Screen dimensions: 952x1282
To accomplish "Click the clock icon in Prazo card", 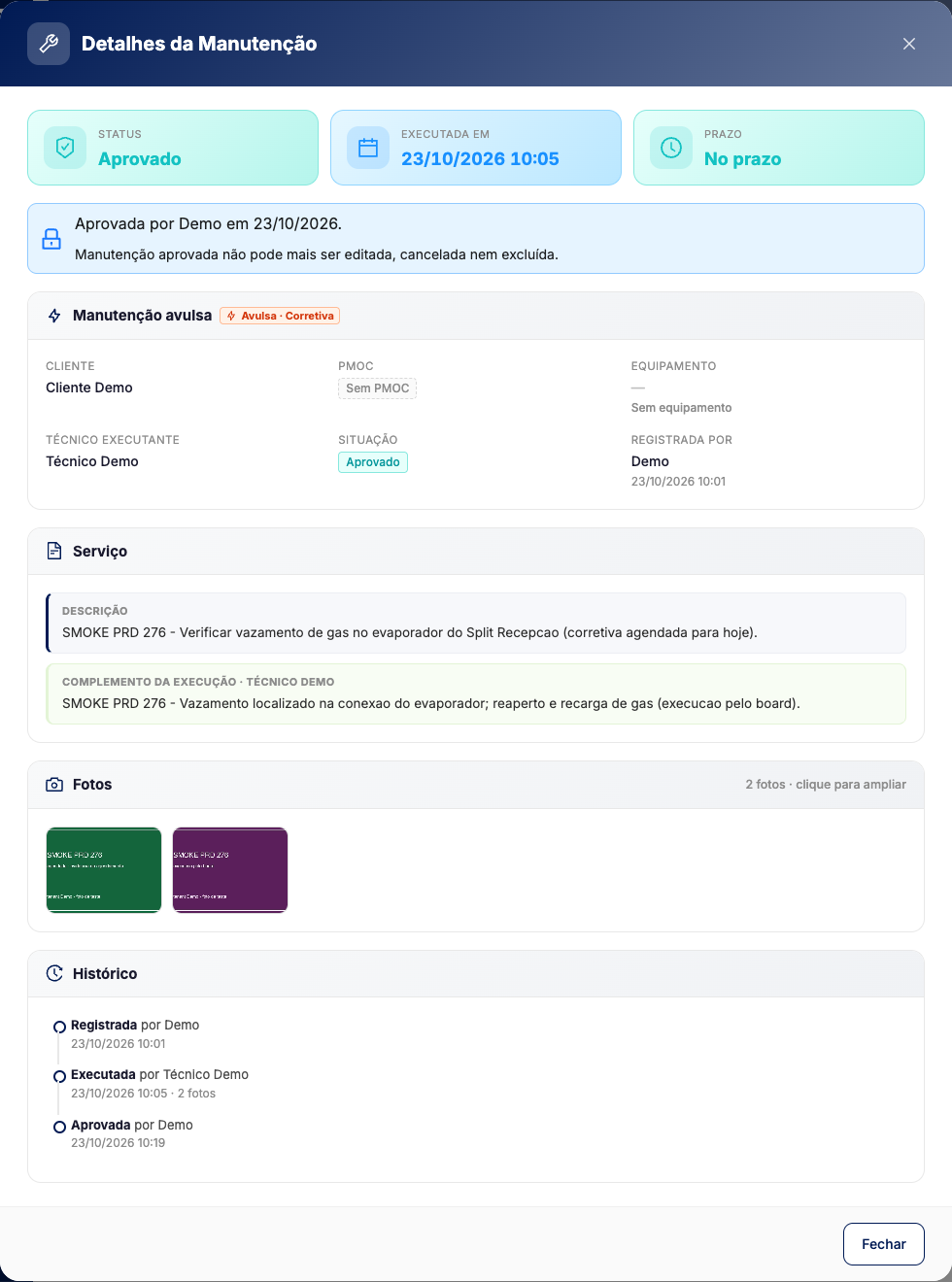I will [x=671, y=148].
